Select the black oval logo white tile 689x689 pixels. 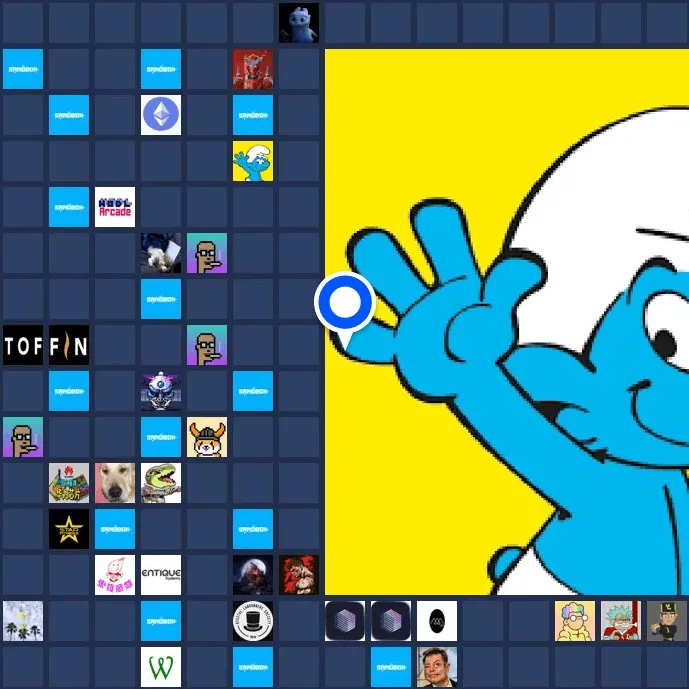tap(437, 621)
